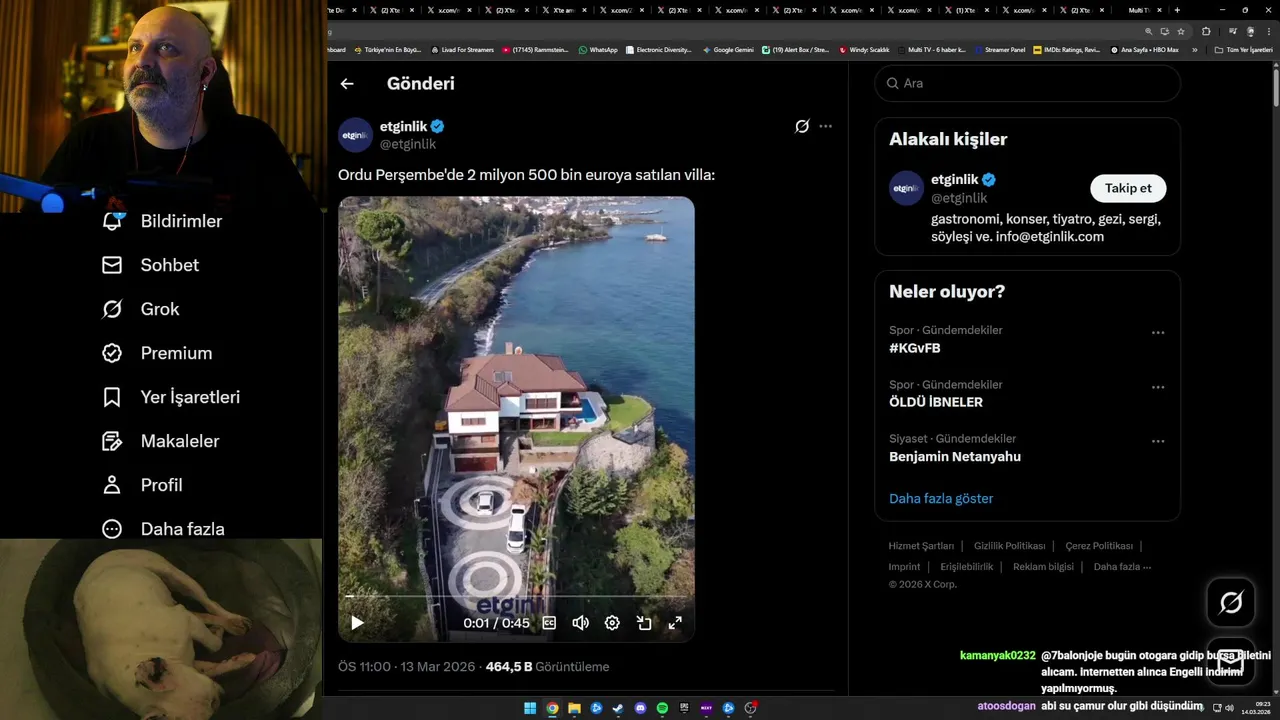The width and height of the screenshot is (1280, 720).
Task: Open the WhatsApp bookmark
Action: (598, 49)
